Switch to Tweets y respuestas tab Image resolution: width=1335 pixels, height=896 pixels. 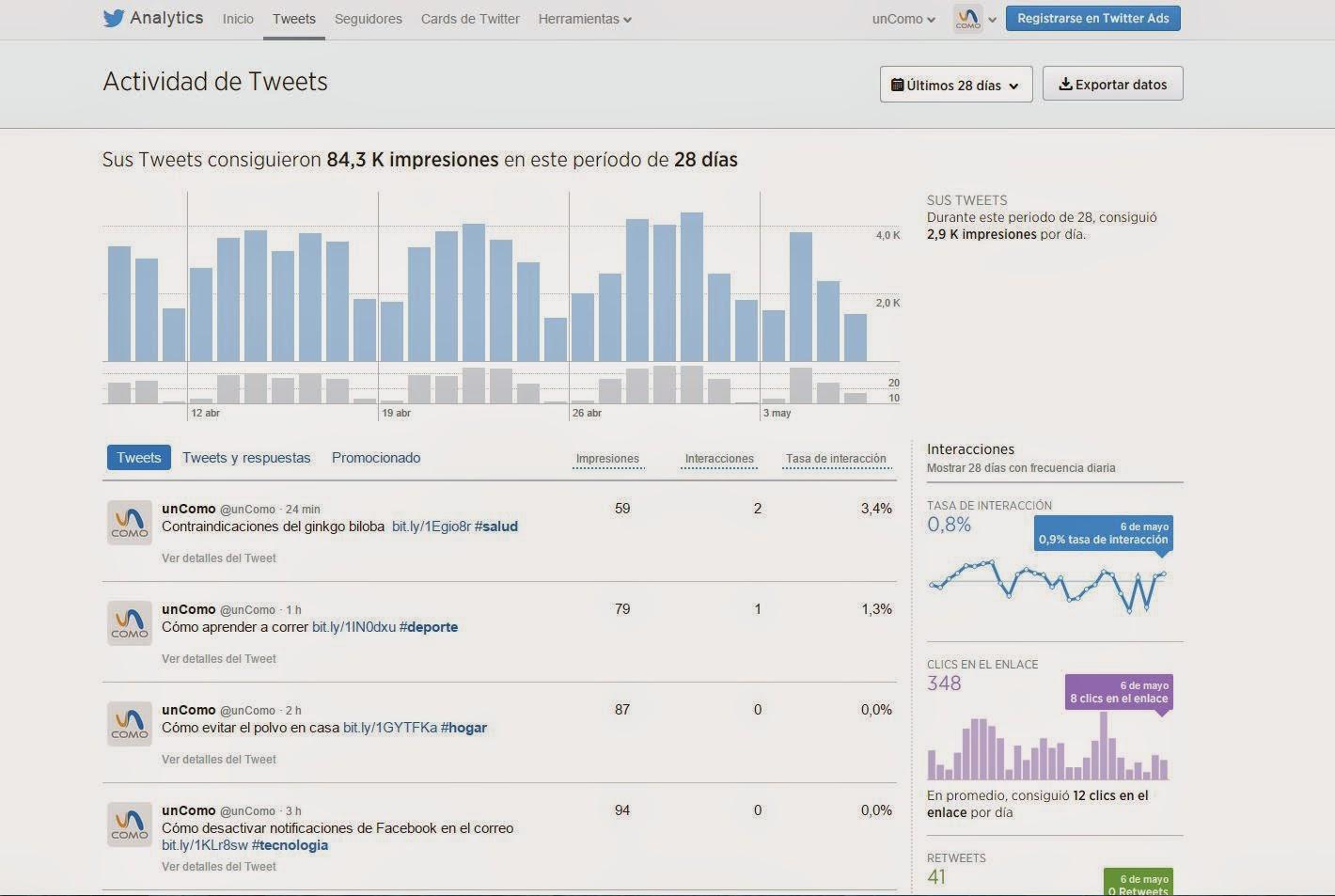click(246, 458)
